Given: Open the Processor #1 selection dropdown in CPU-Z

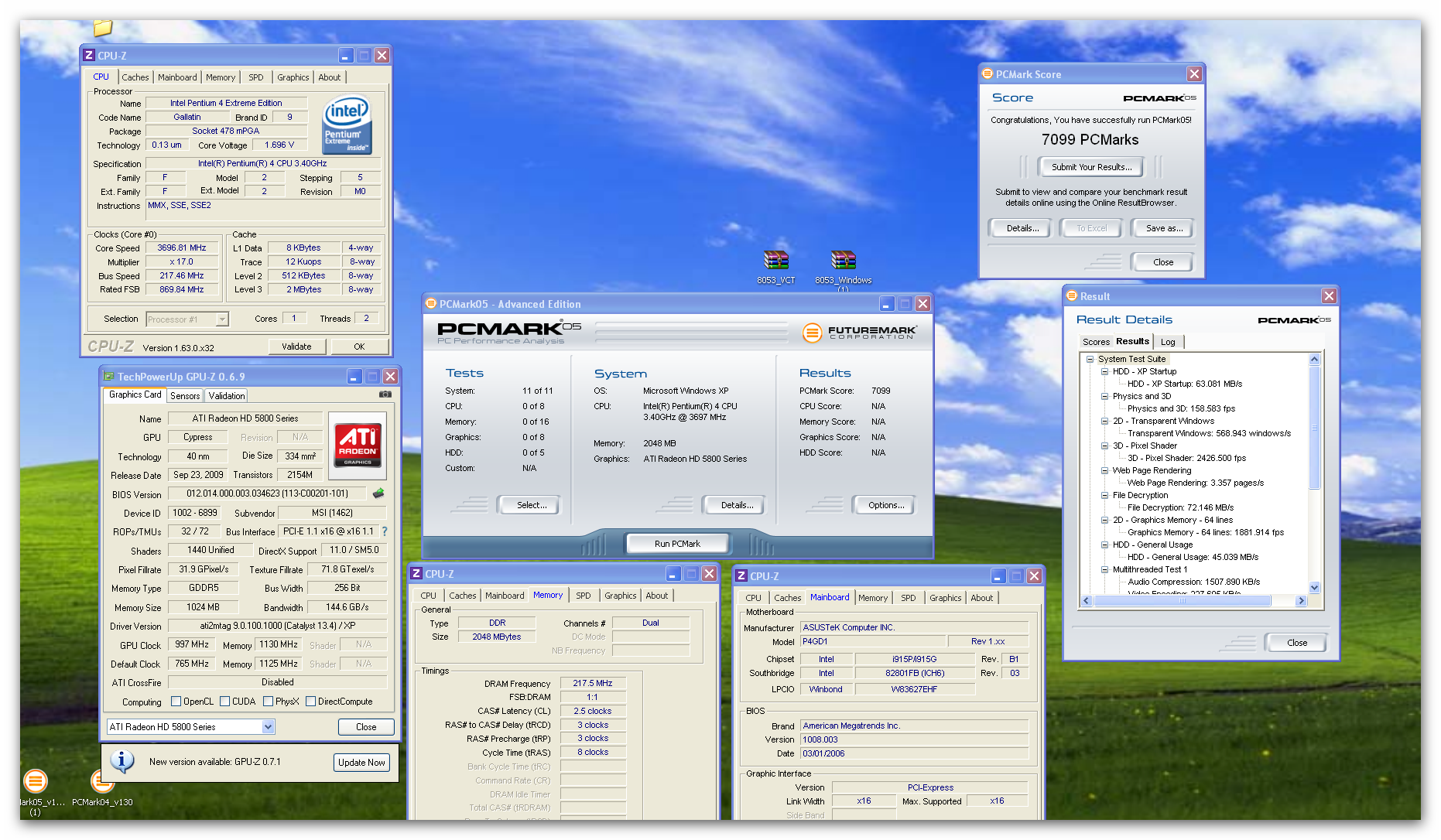Looking at the screenshot, I should [222, 319].
